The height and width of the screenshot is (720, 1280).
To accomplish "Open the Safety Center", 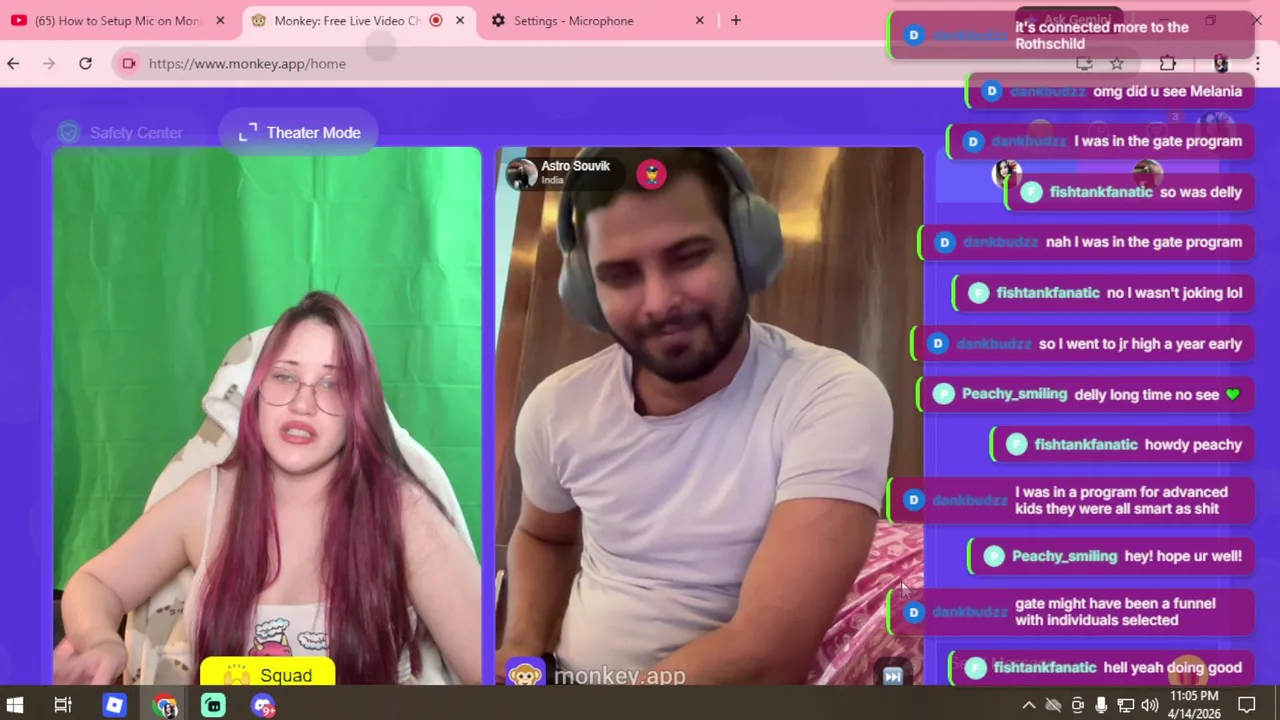I will tap(122, 132).
